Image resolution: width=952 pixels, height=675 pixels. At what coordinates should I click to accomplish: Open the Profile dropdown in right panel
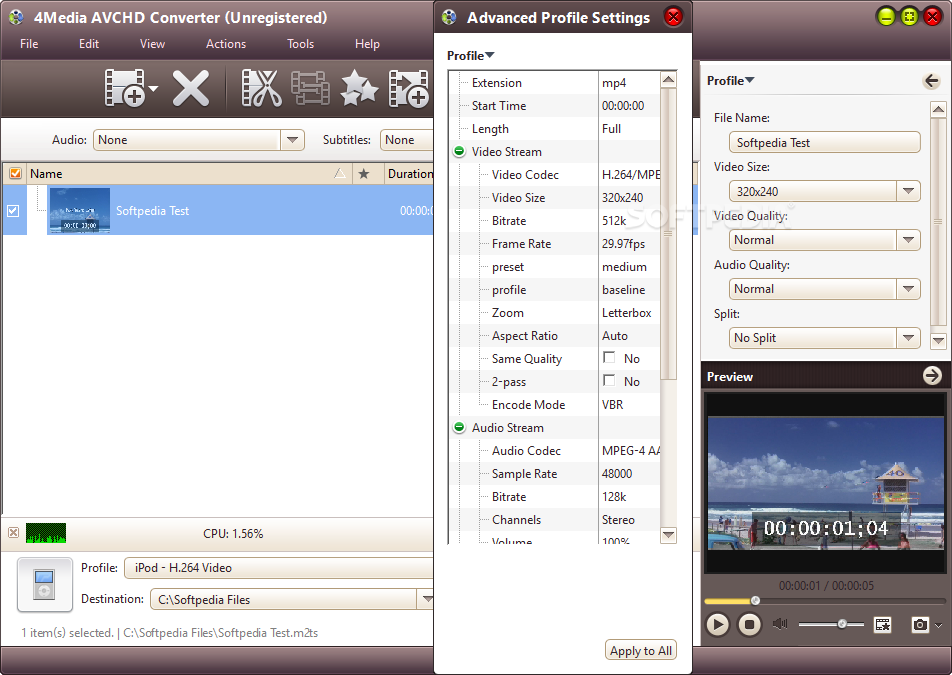(730, 81)
